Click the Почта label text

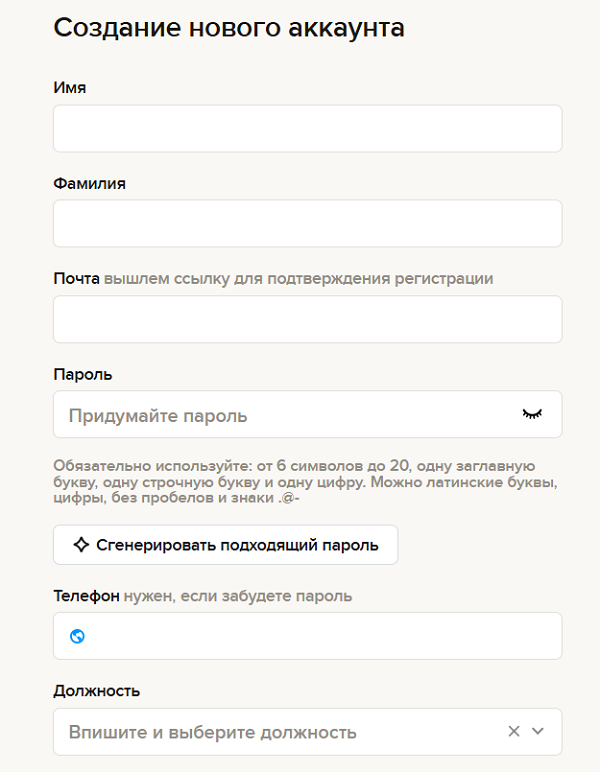coord(76,278)
